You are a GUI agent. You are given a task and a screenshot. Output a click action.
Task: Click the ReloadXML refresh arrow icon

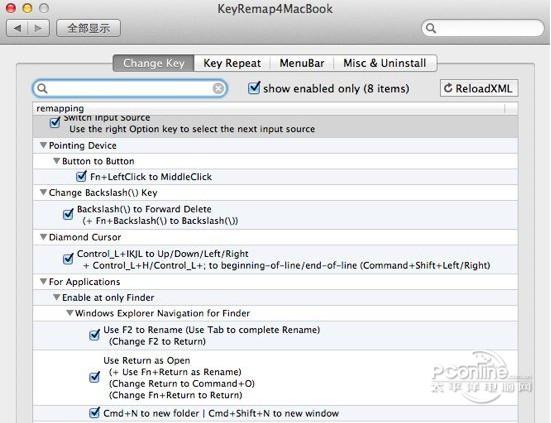[x=448, y=88]
